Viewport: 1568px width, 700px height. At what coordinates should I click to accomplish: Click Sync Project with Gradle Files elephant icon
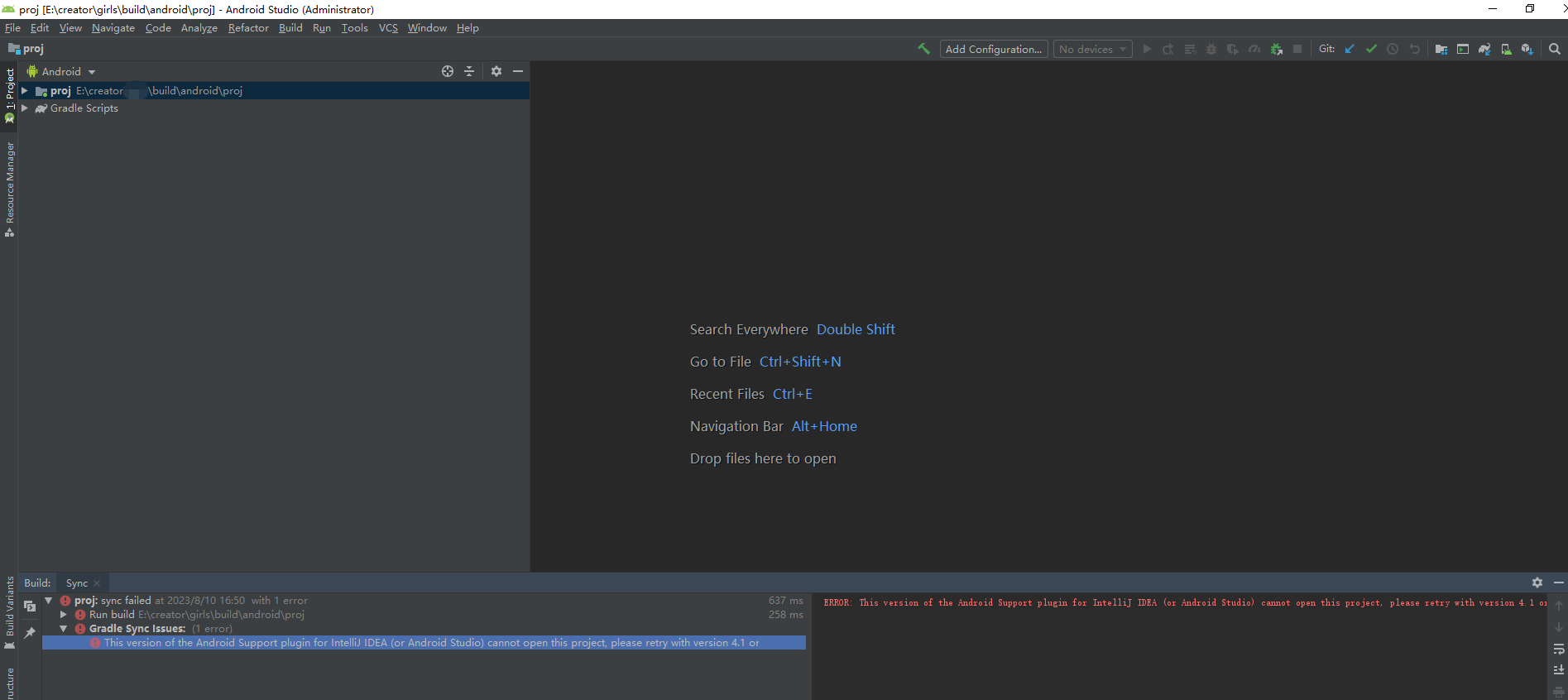click(x=1484, y=50)
